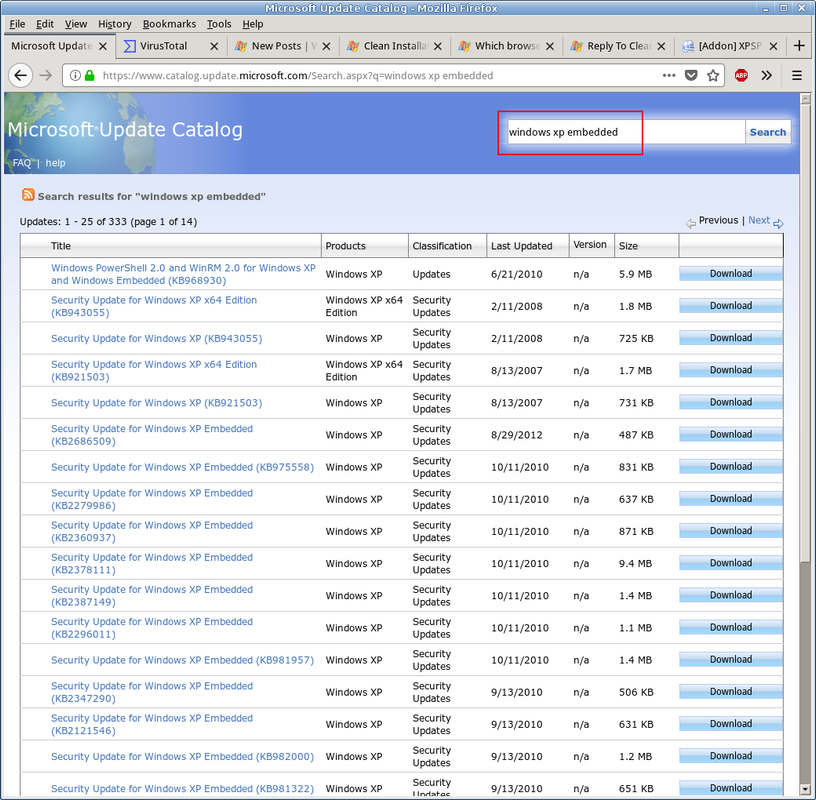Viewport: 816px width, 800px height.
Task: Close the New Posts tab
Action: tap(326, 46)
